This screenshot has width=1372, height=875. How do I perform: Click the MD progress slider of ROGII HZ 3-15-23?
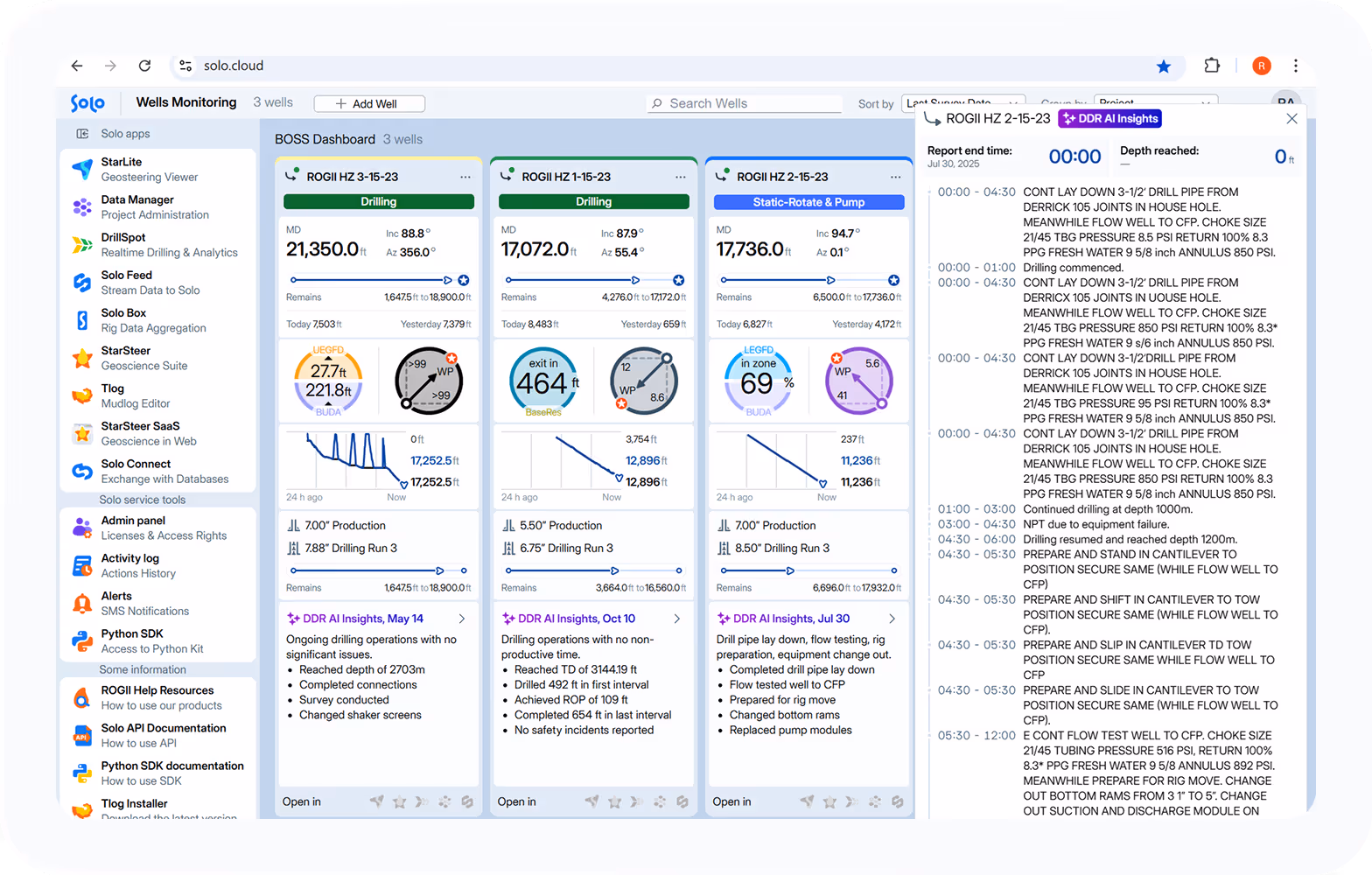378,280
